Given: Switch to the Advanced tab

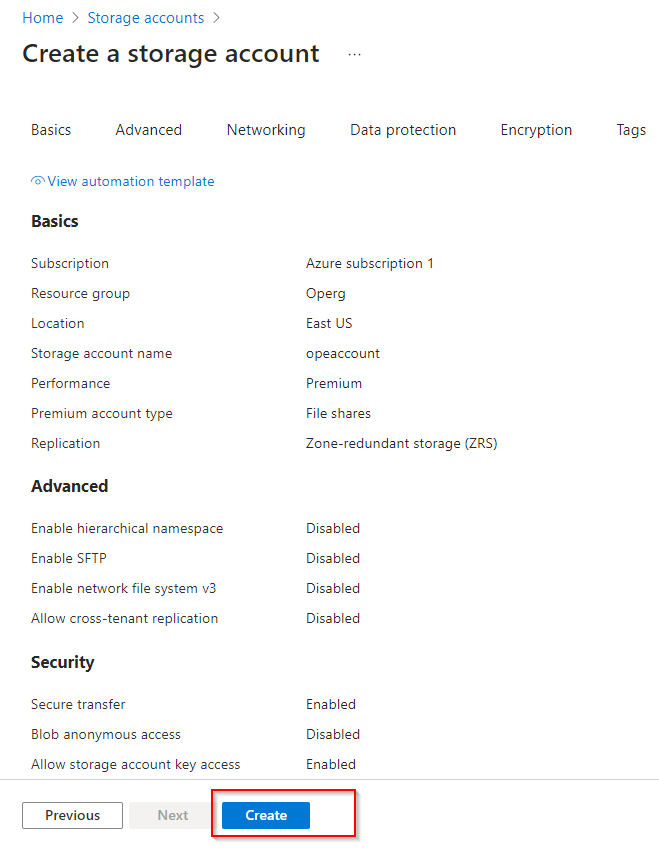Looking at the screenshot, I should (148, 130).
